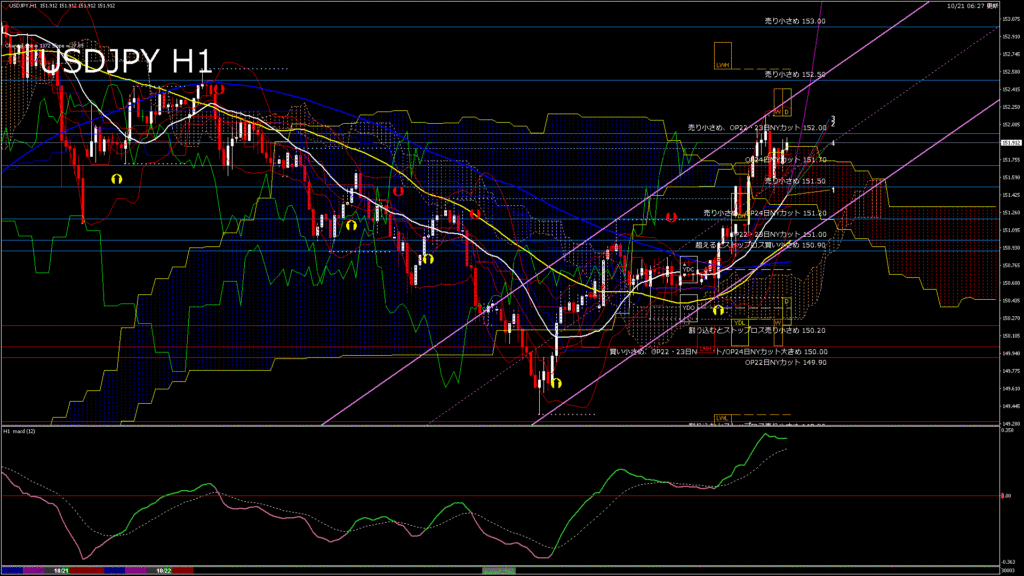The width and height of the screenshot is (1024, 576).
Task: Click the H1 macd (12) indicator label
Action: 21,431
